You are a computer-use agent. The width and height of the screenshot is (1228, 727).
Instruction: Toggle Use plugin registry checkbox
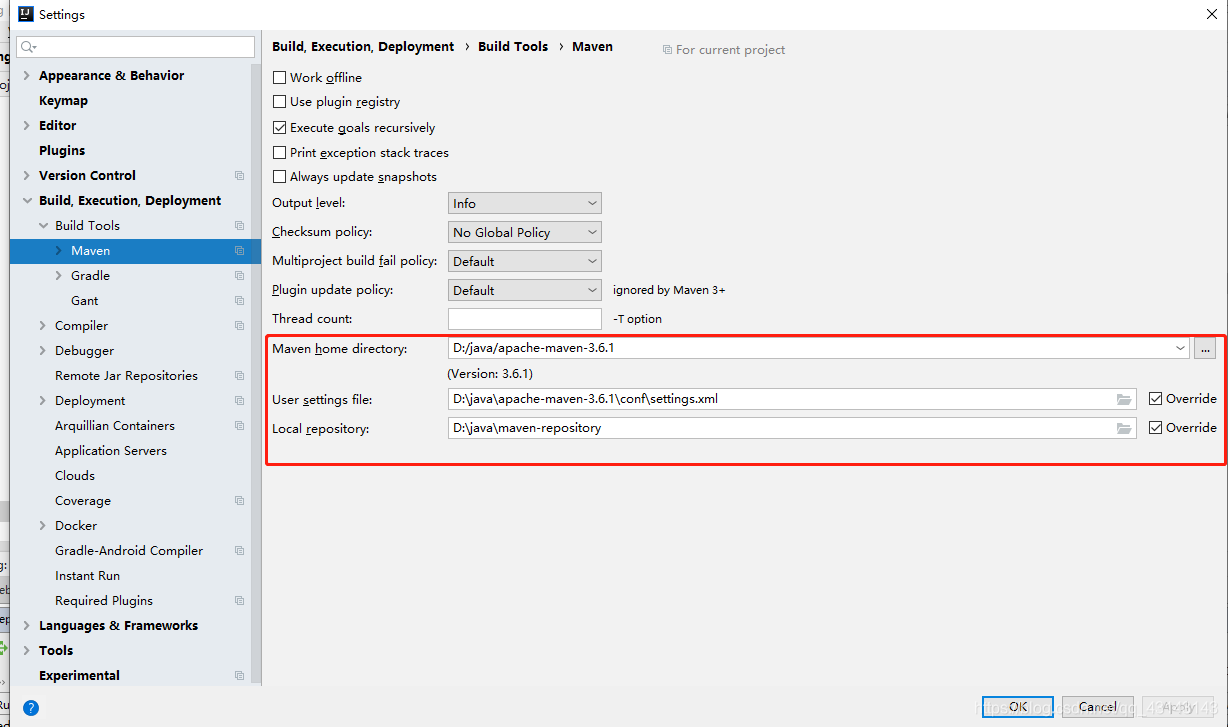(280, 102)
